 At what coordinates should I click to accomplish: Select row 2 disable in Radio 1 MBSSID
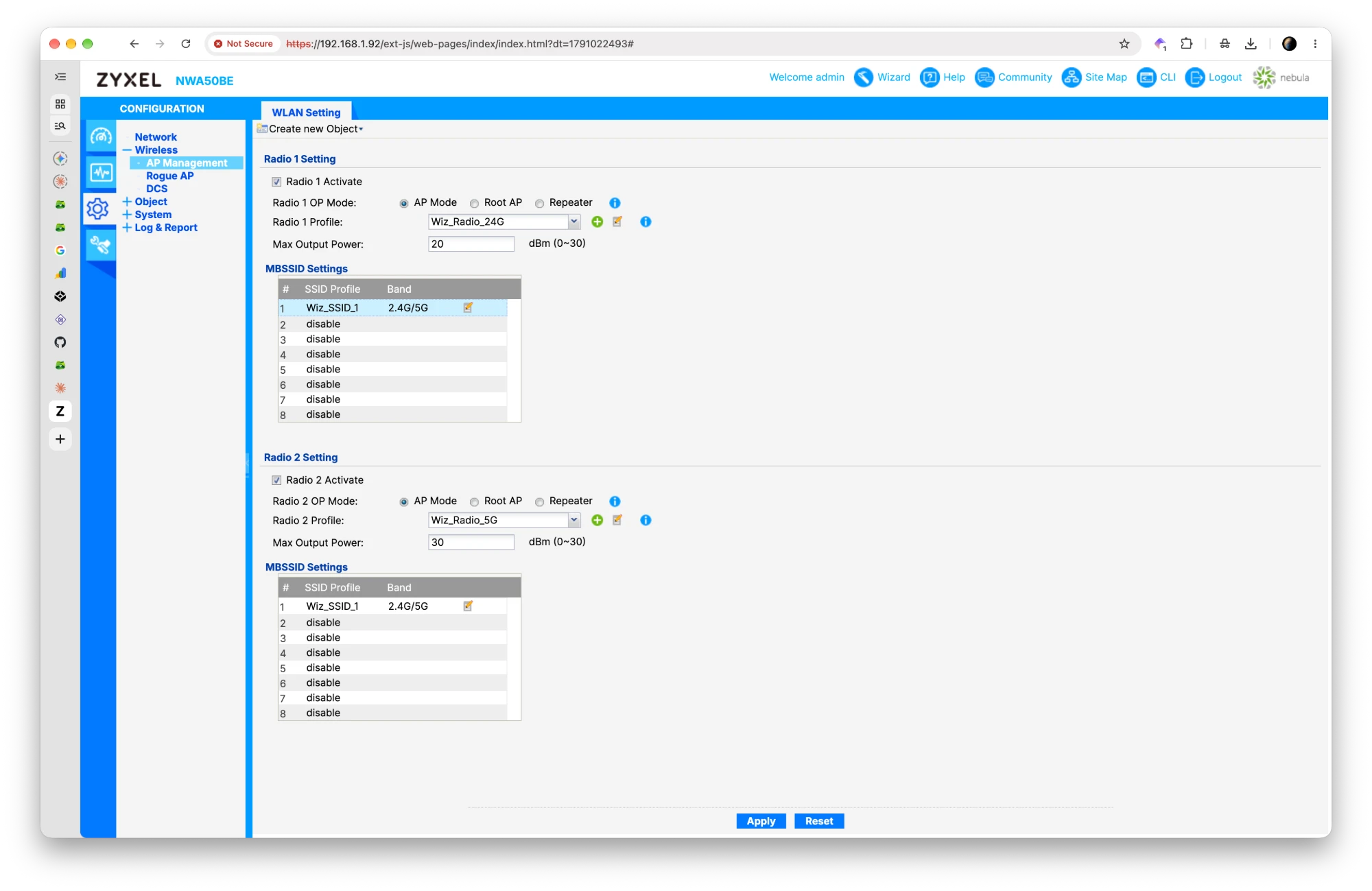coord(393,324)
